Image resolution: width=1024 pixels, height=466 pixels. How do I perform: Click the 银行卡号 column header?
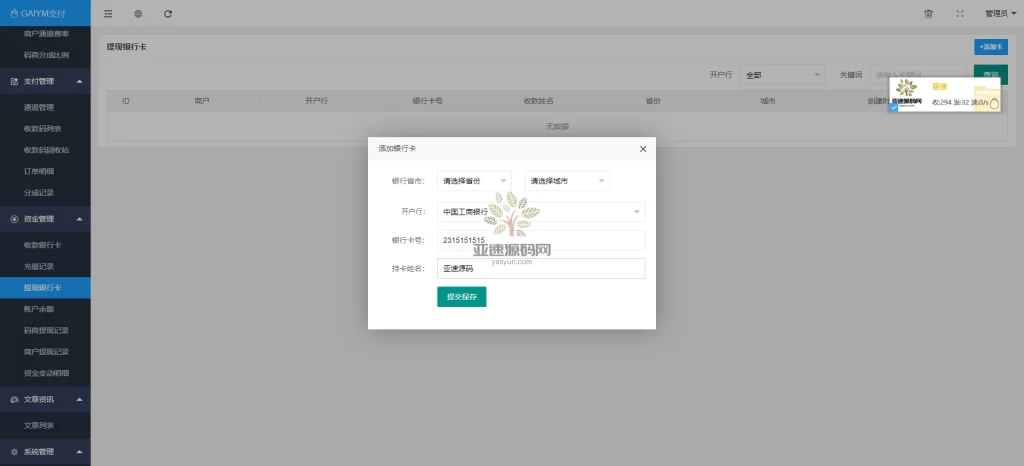click(x=428, y=101)
